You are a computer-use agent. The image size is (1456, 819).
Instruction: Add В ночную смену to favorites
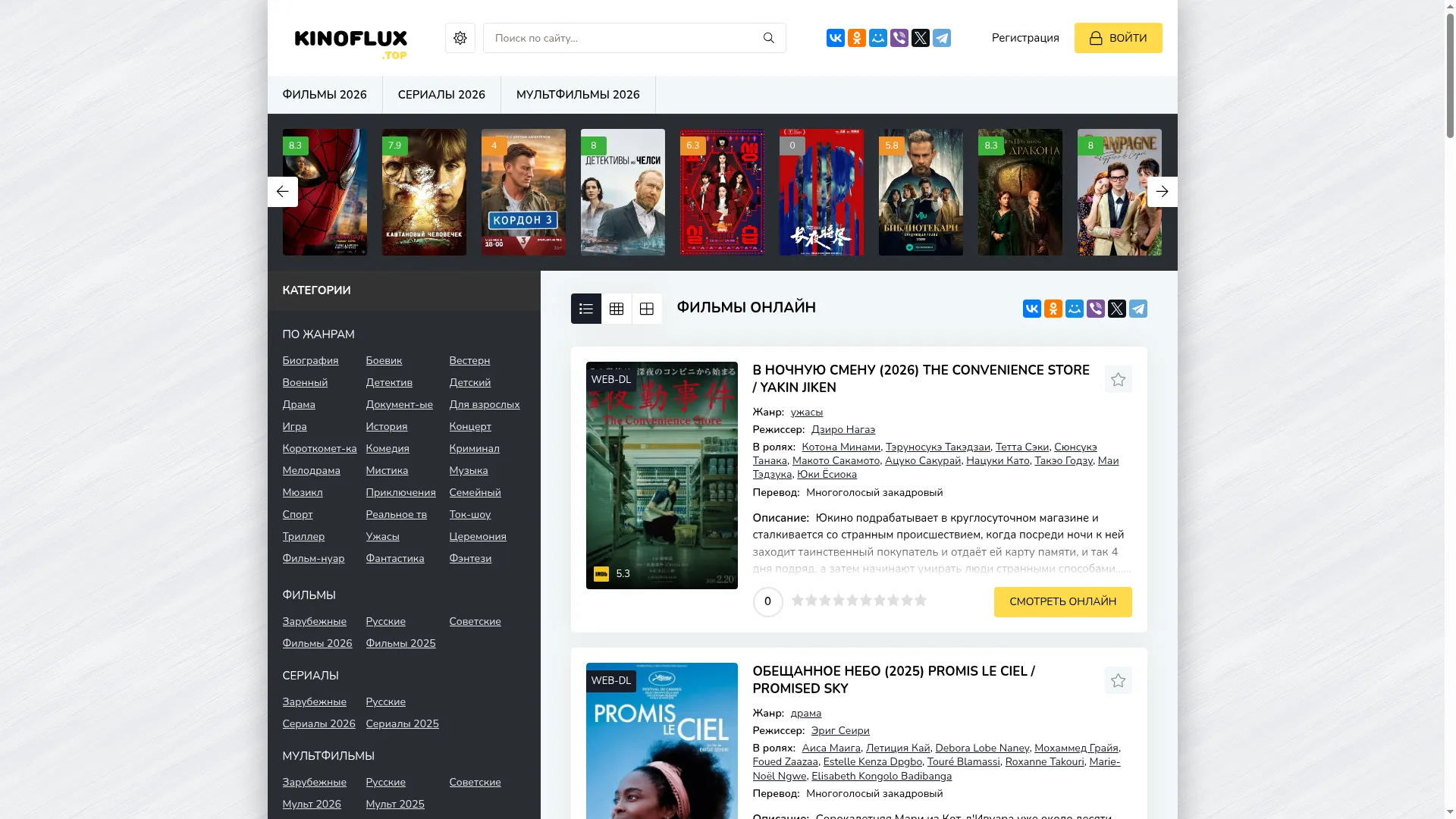pos(1119,379)
